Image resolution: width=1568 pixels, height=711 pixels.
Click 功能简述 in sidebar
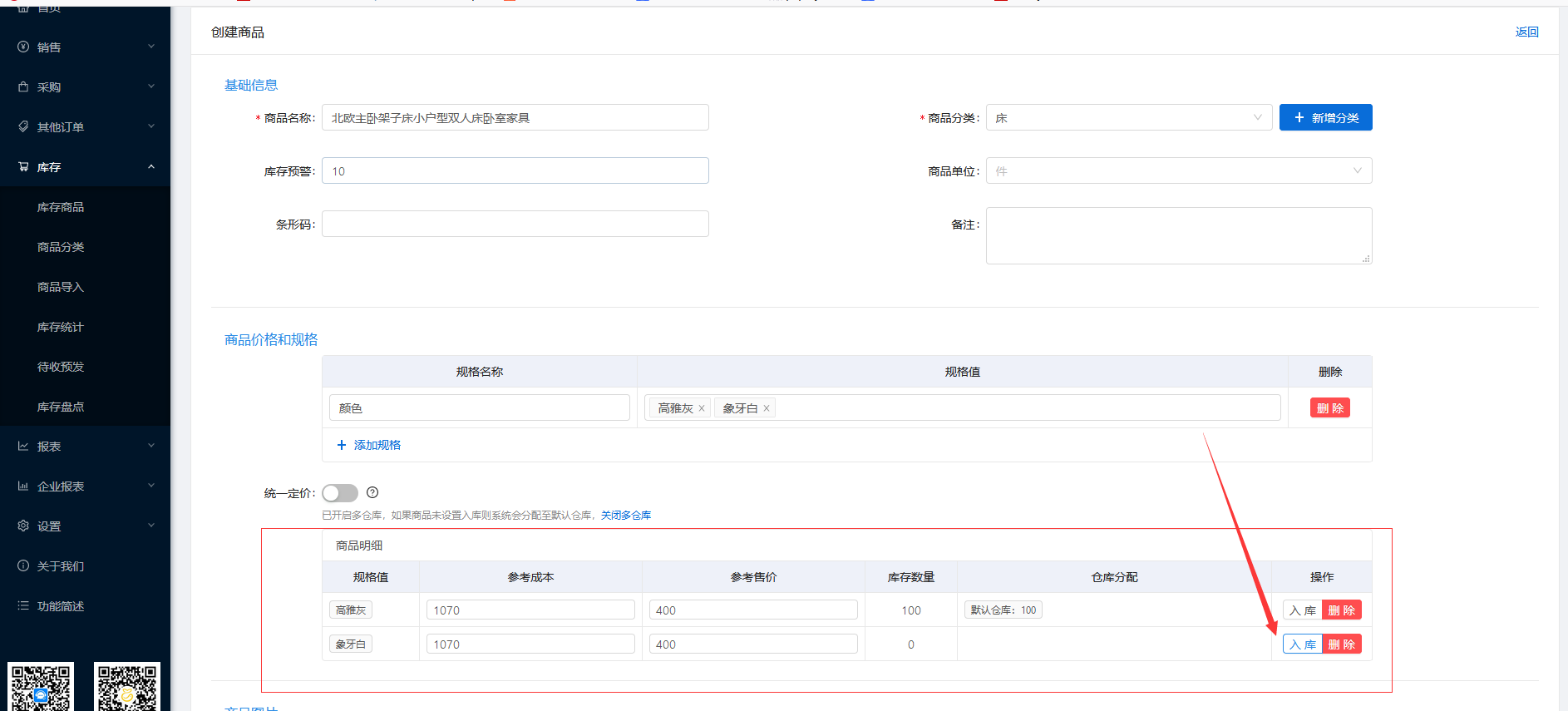61,606
